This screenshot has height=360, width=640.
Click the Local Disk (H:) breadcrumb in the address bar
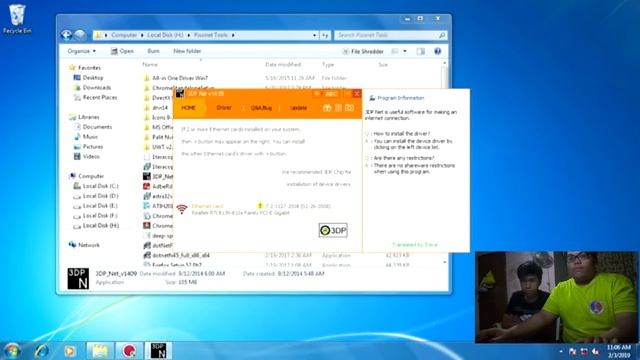coord(165,36)
